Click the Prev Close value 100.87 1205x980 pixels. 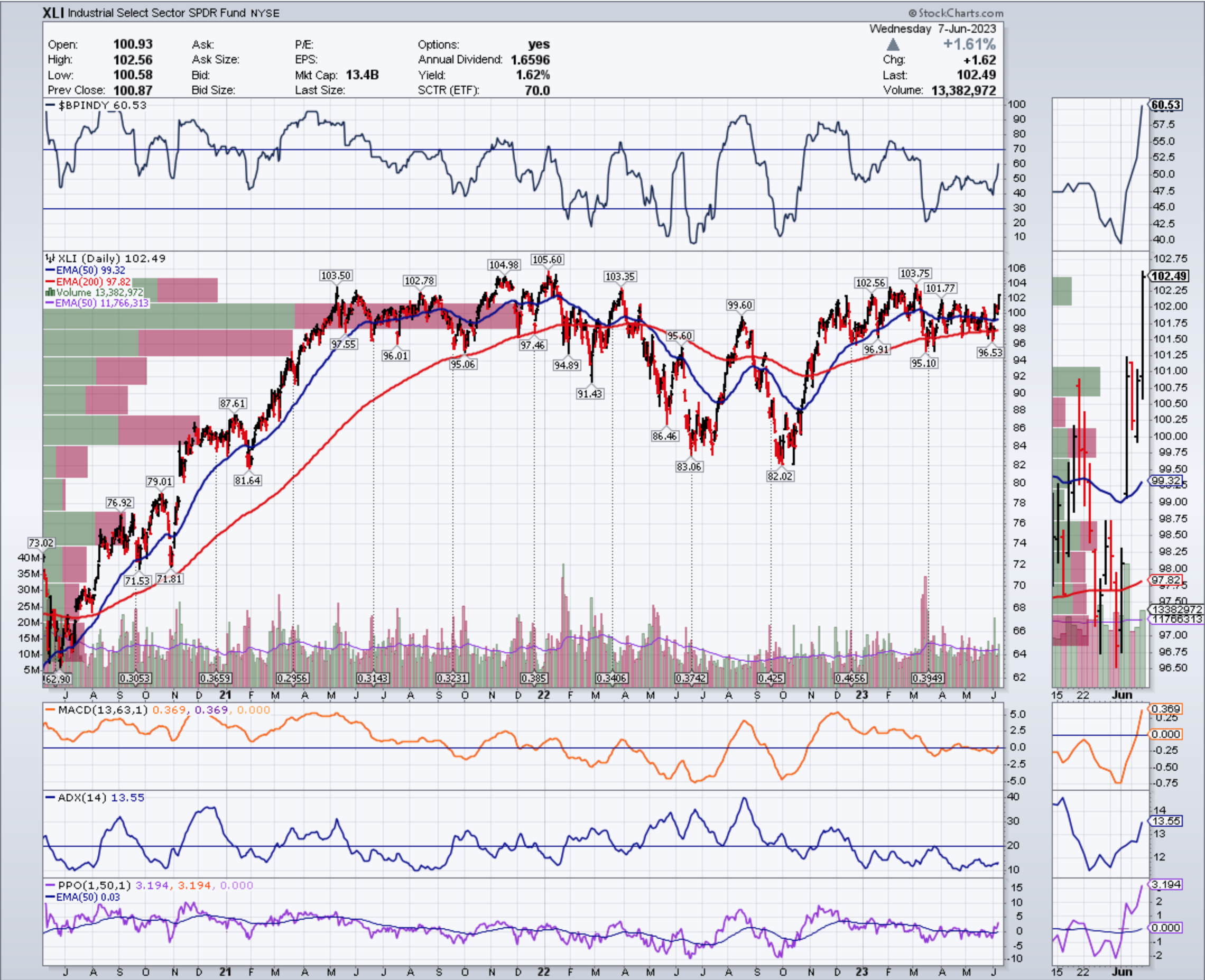[133, 90]
